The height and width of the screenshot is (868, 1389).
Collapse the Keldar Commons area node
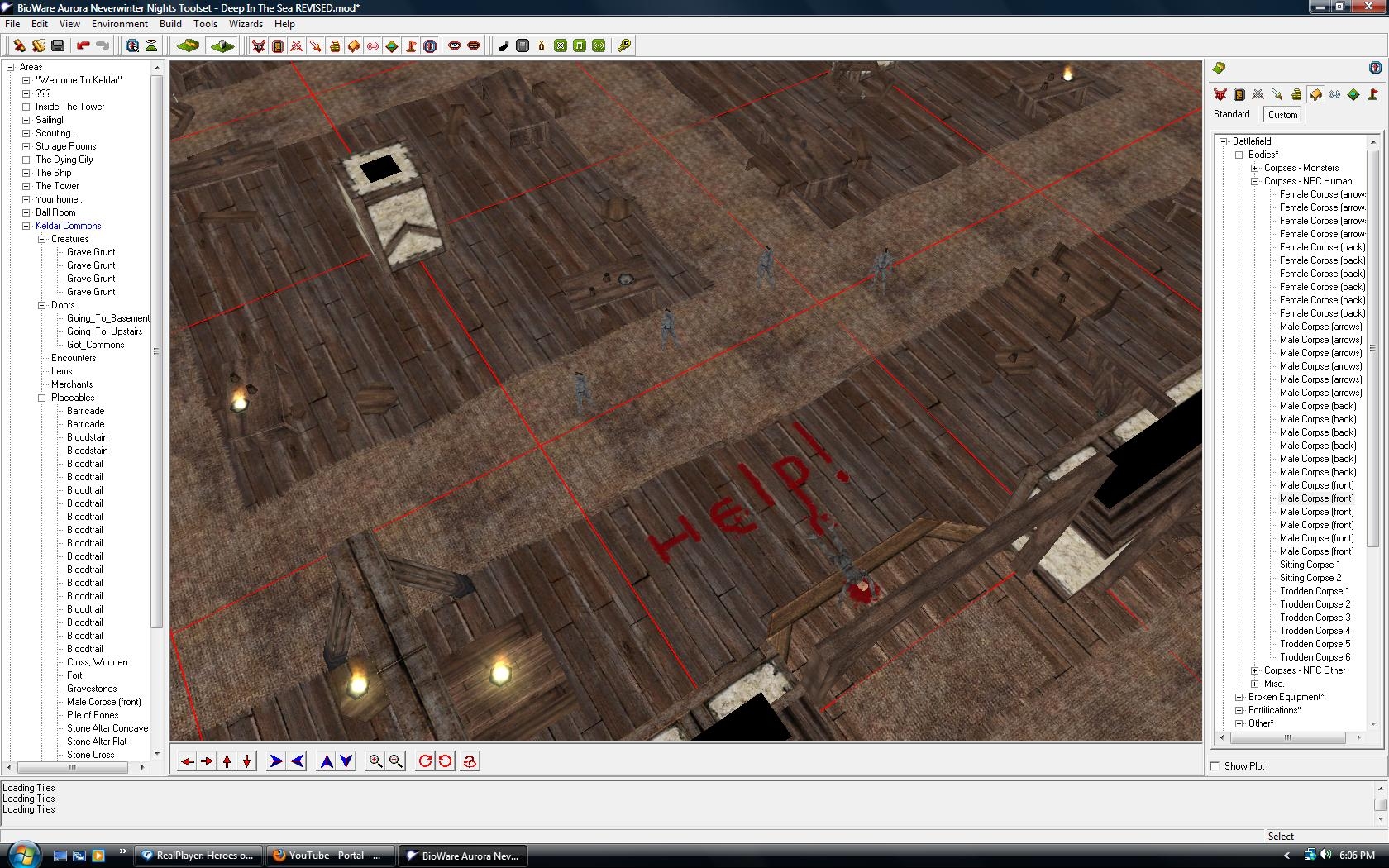click(26, 226)
